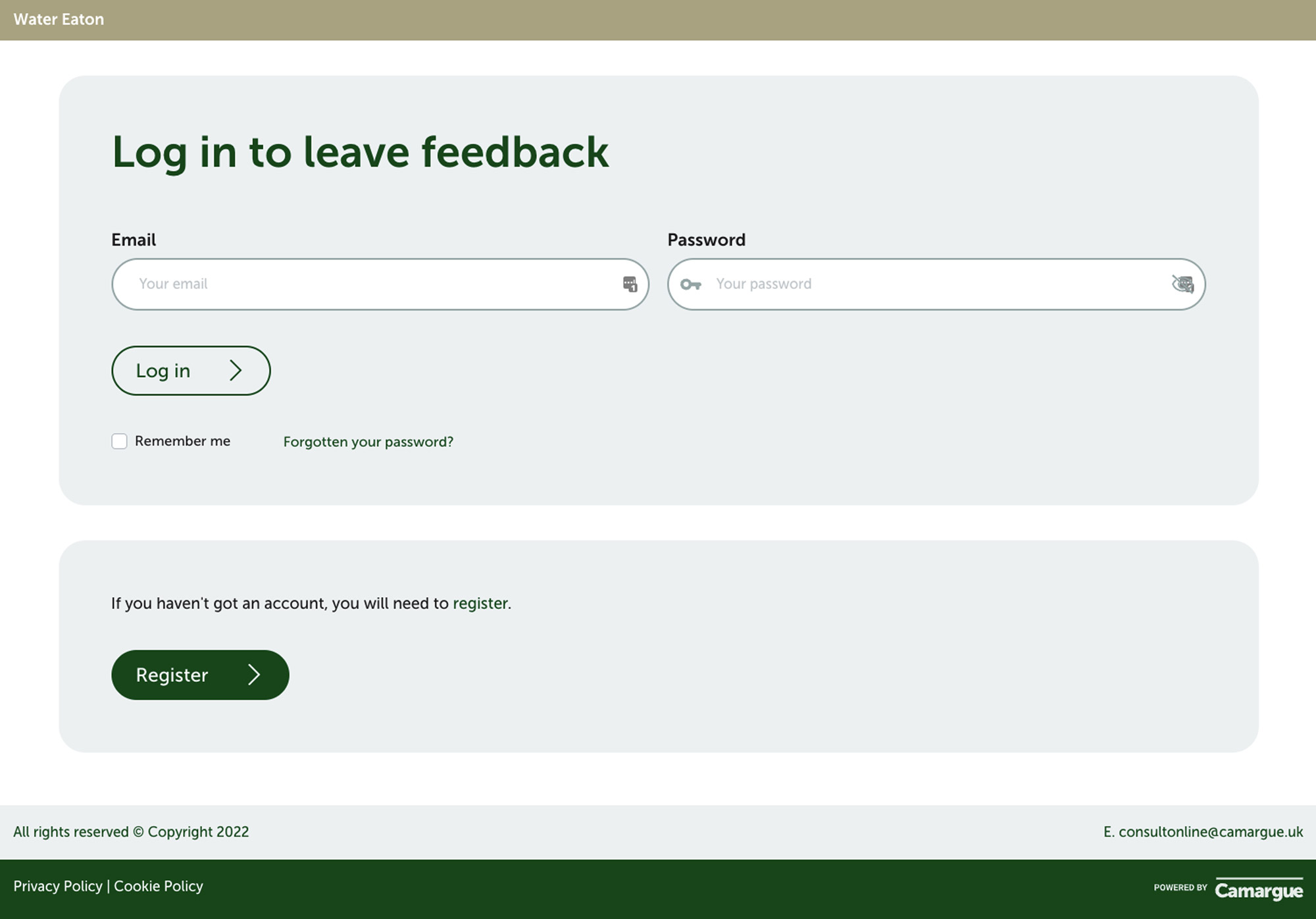Viewport: 1316px width, 919px height.
Task: Click the password visibility toggle icon
Action: tap(1180, 283)
